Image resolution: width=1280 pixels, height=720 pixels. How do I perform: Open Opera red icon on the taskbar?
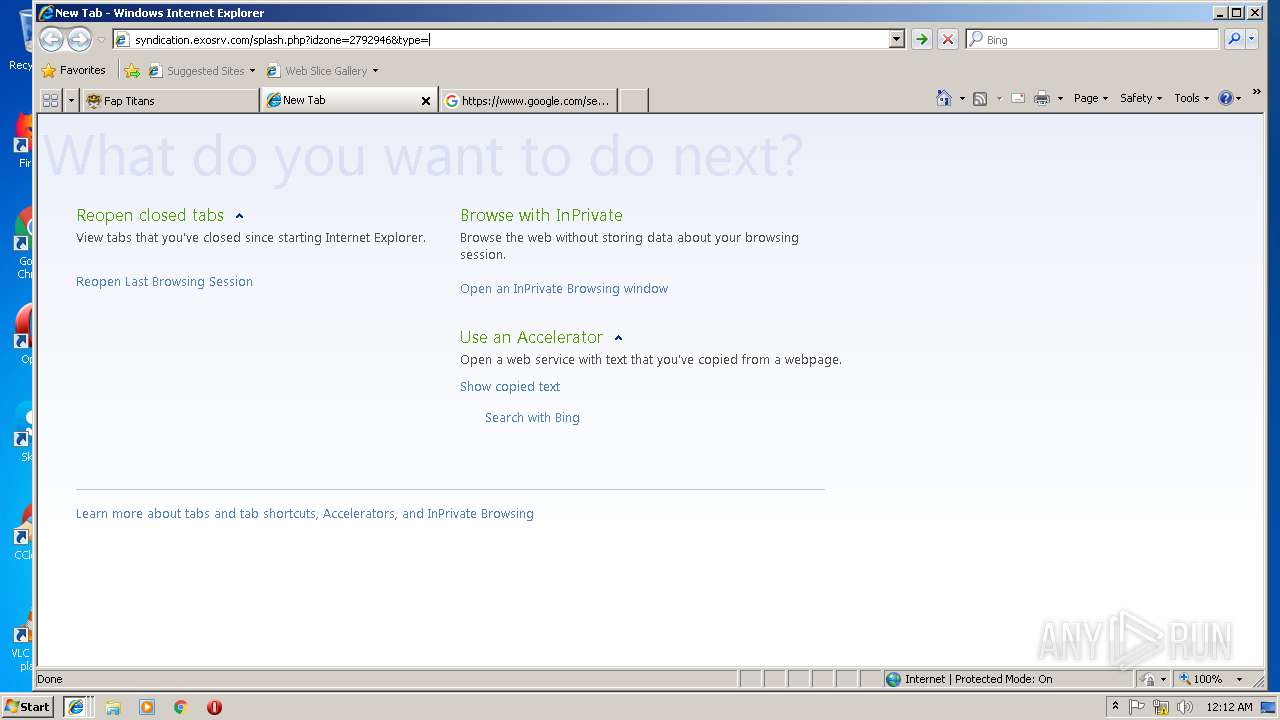point(214,707)
